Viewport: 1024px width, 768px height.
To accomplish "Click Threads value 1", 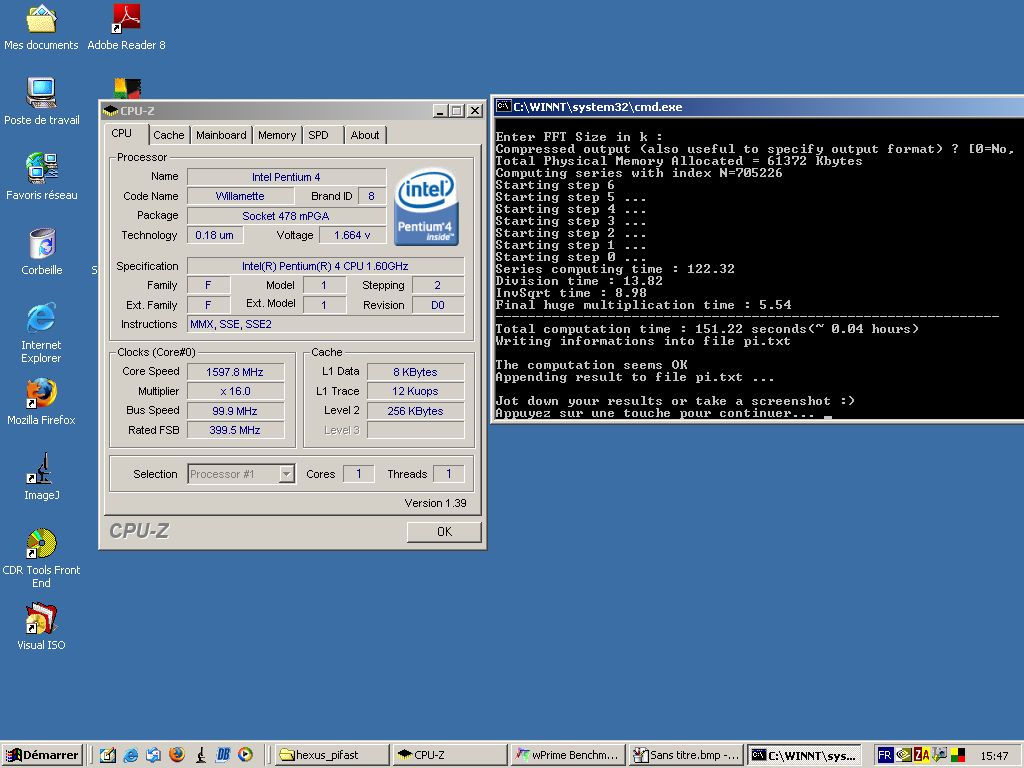I will pyautogui.click(x=449, y=474).
